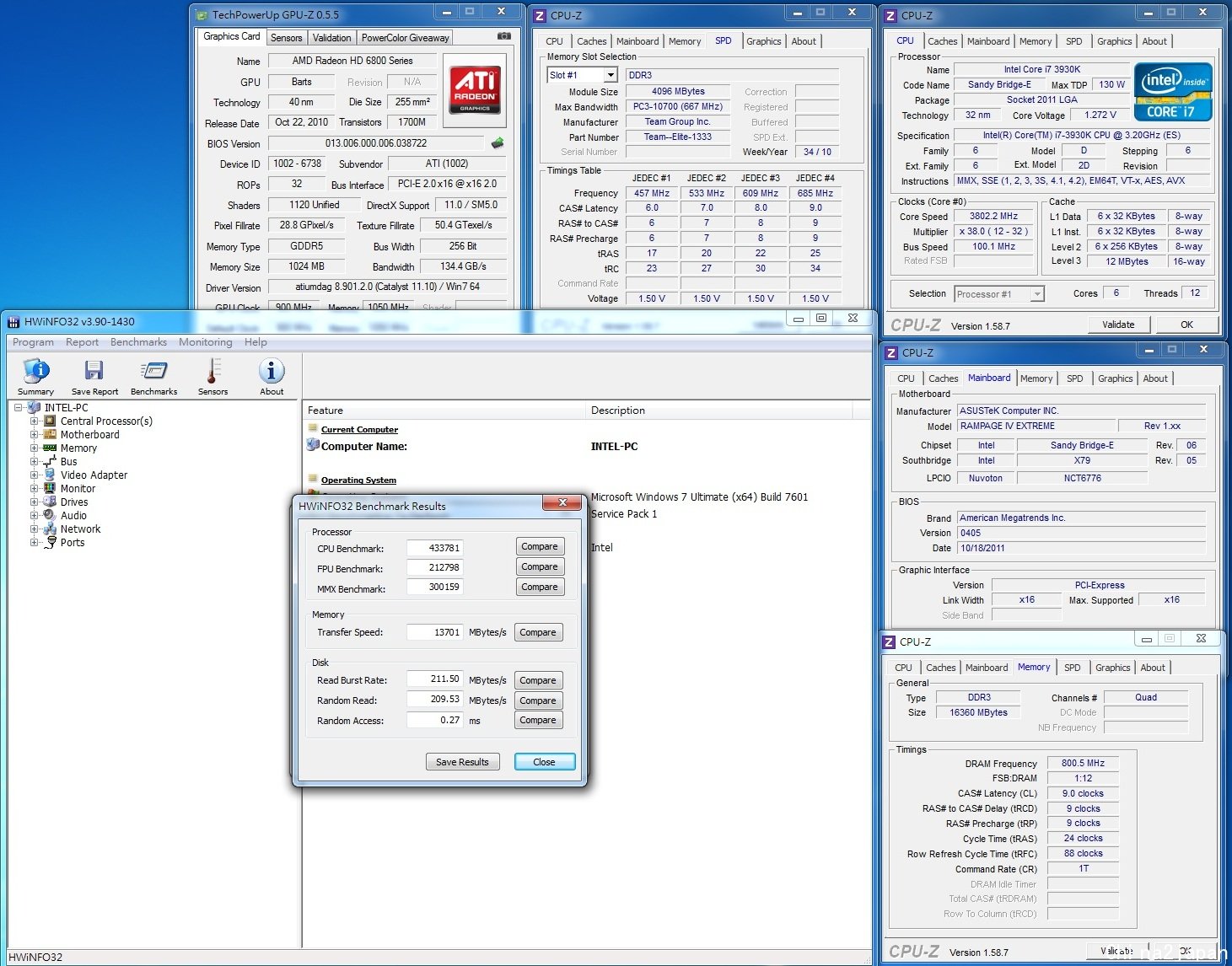The height and width of the screenshot is (966, 1232).
Task: Click the Drives tree icon
Action: (x=50, y=502)
